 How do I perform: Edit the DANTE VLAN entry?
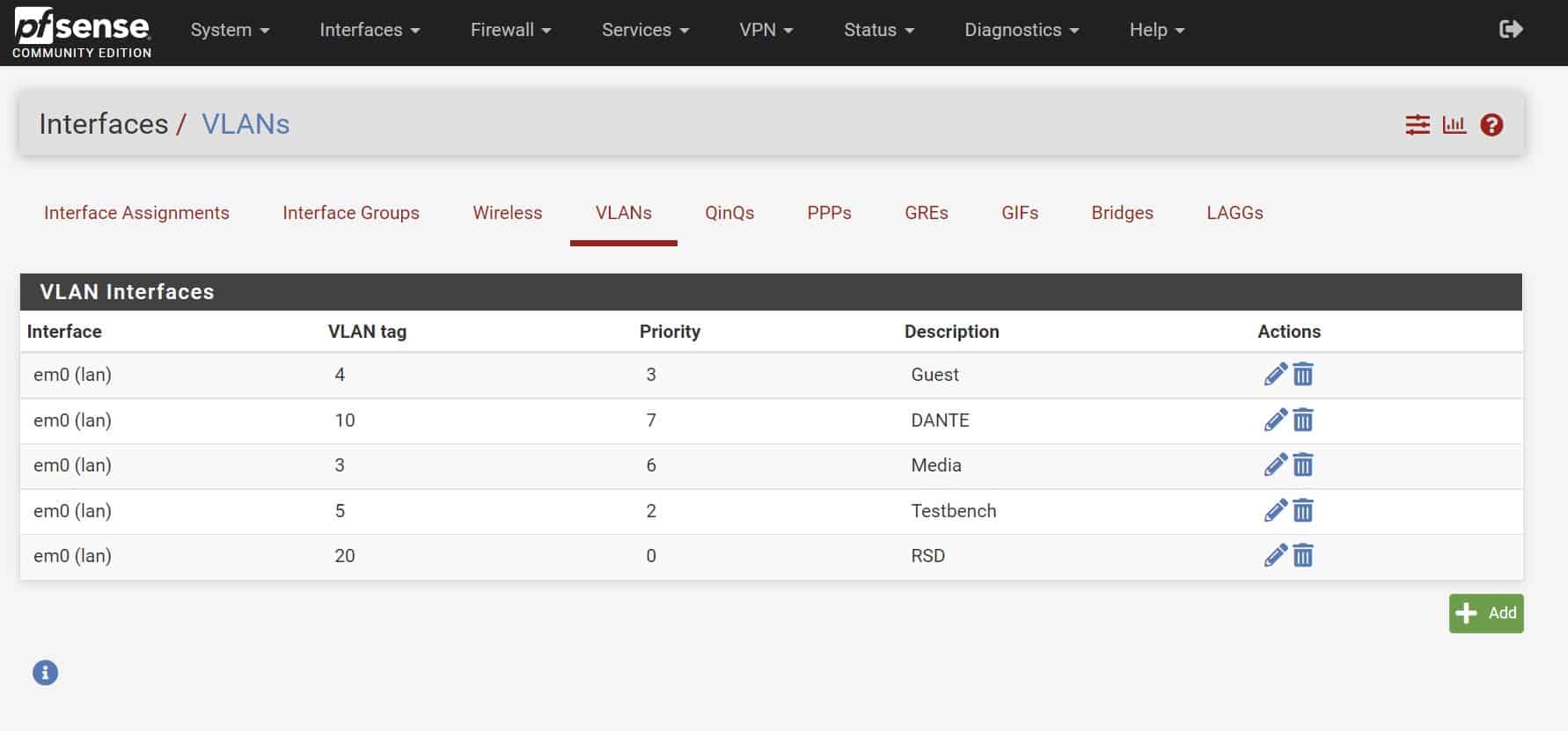[1275, 420]
